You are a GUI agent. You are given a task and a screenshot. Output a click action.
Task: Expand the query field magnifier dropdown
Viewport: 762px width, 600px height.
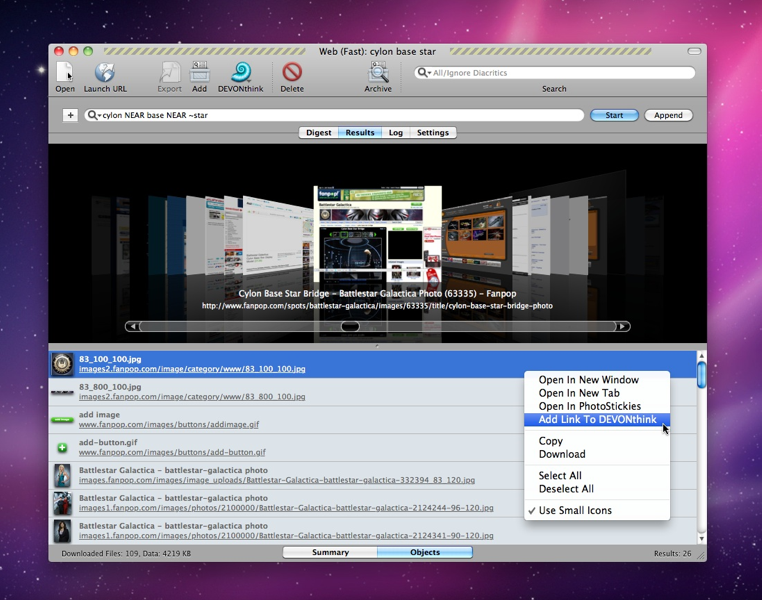tap(94, 115)
